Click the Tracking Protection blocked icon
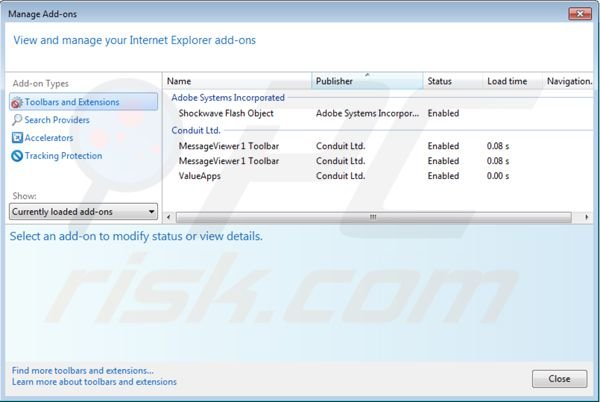The image size is (600, 402). pos(17,156)
